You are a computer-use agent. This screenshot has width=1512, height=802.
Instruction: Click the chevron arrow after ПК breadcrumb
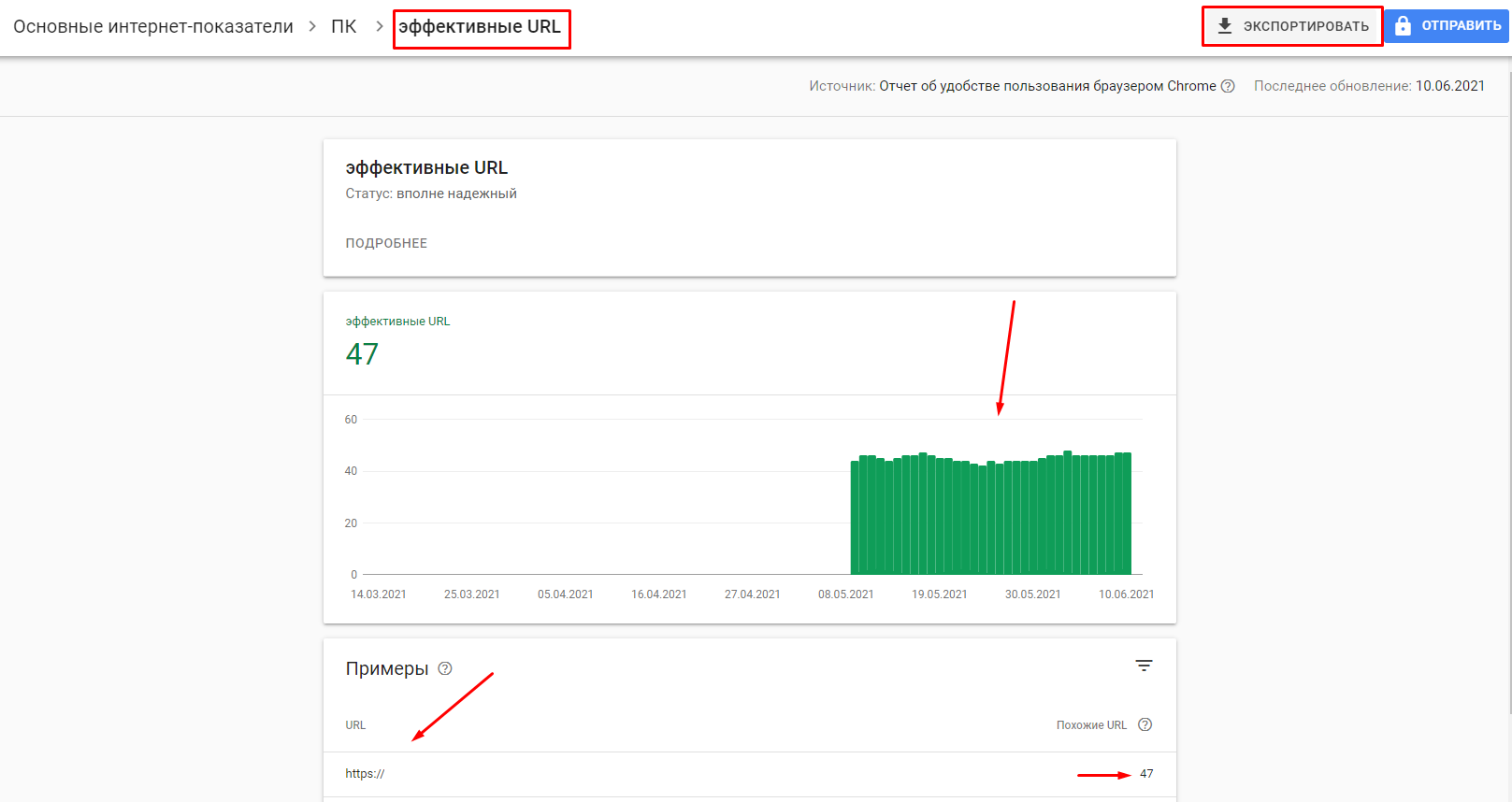tap(379, 26)
